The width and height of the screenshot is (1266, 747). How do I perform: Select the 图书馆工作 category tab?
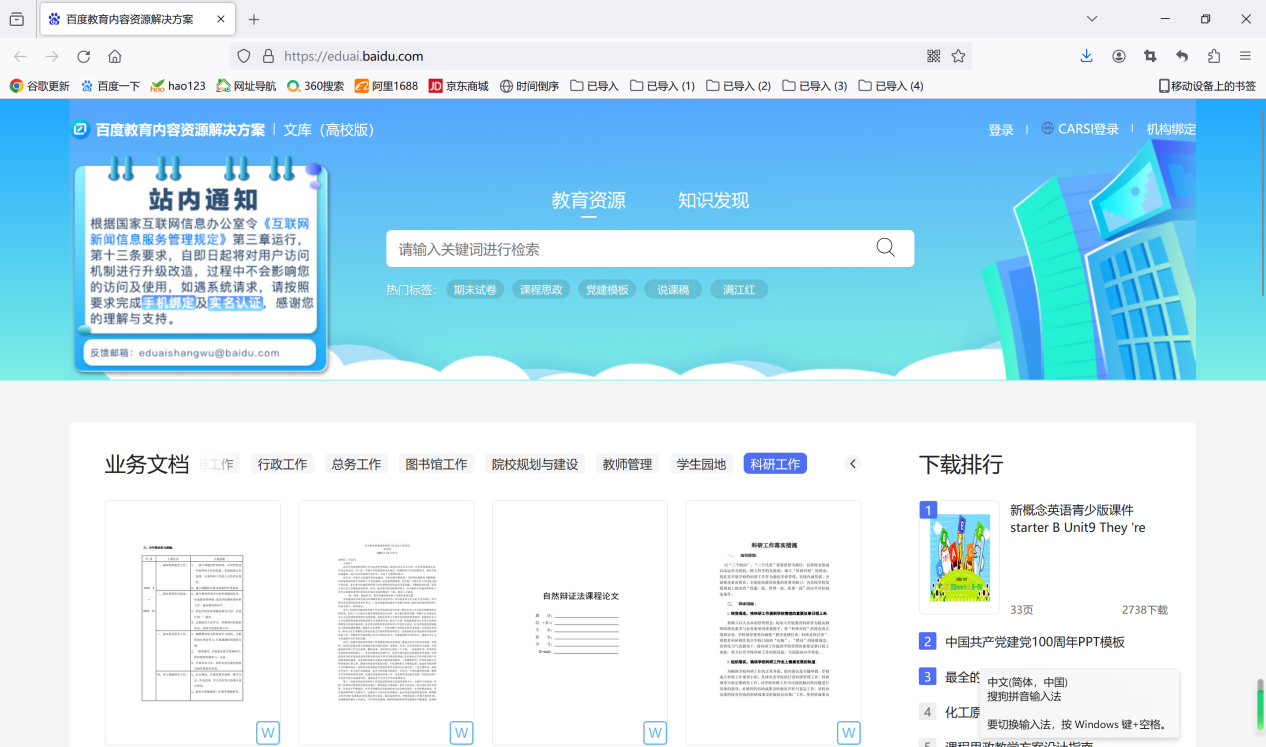click(x=436, y=464)
